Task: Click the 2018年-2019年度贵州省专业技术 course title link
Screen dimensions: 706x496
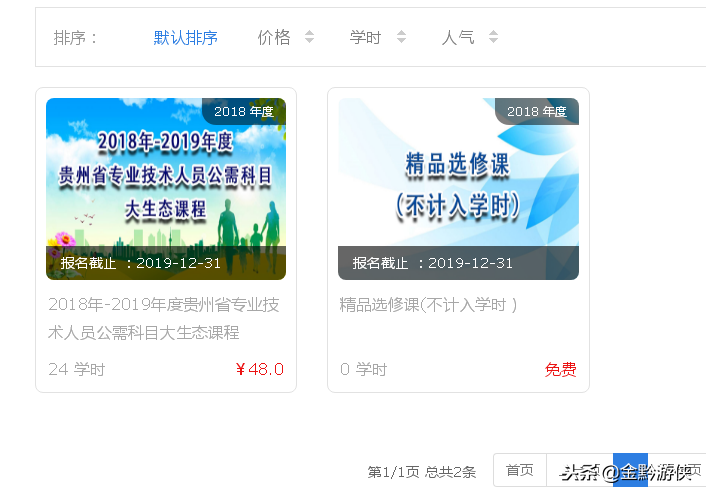Action: click(163, 319)
